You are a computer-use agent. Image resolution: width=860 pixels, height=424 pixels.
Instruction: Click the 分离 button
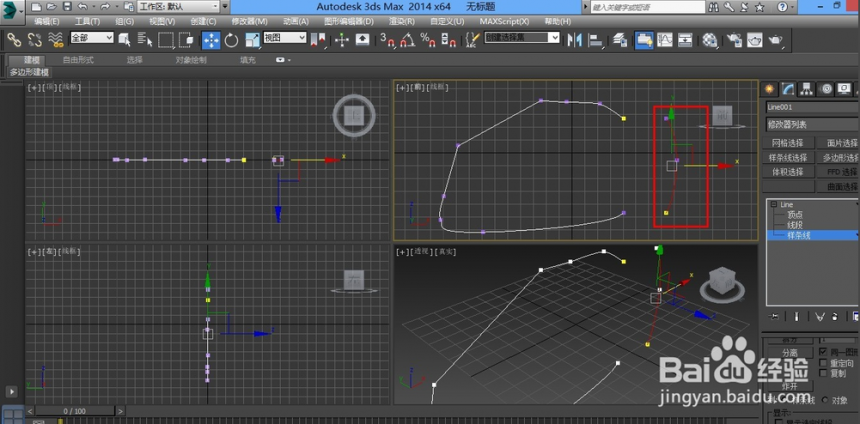pyautogui.click(x=789, y=353)
